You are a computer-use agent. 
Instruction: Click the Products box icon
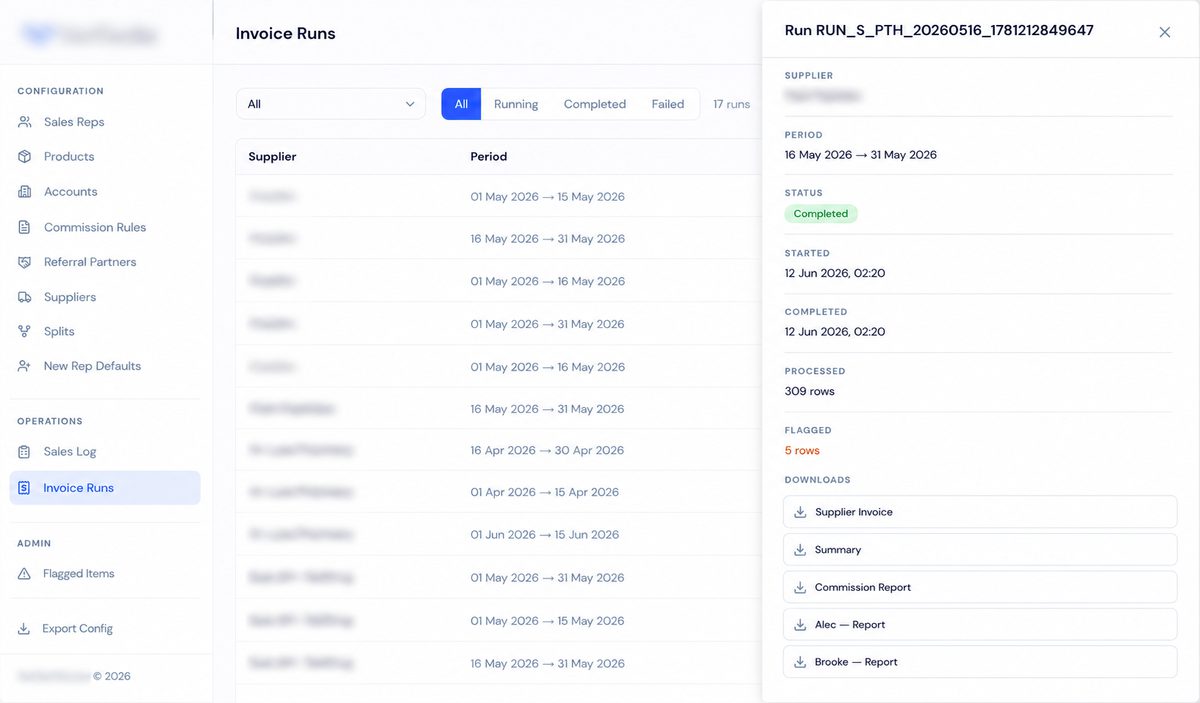(24, 157)
